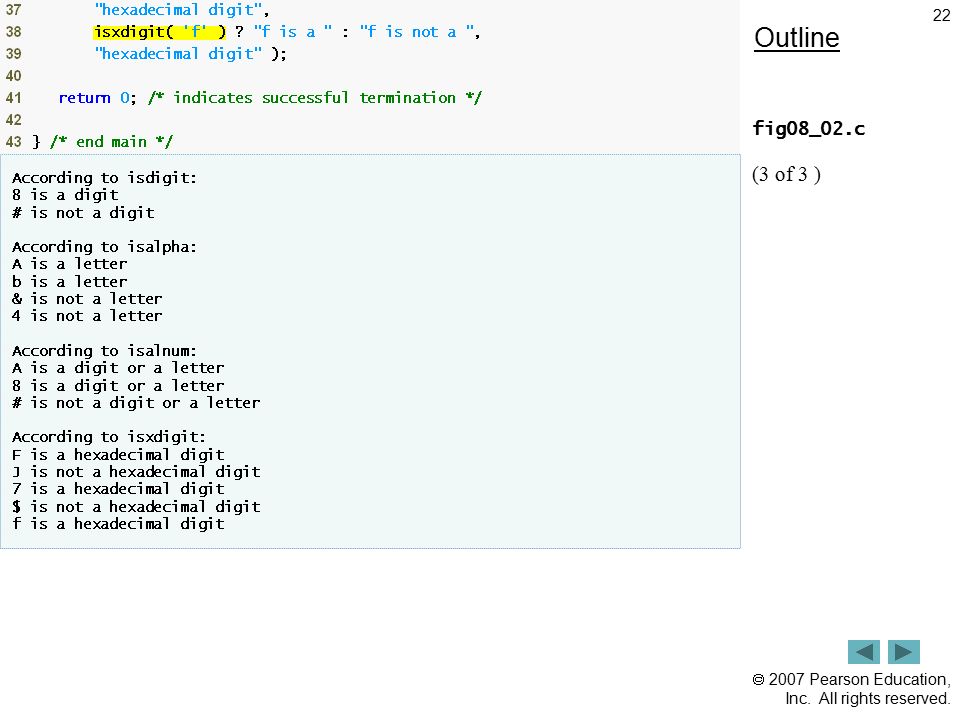The height and width of the screenshot is (720, 960).
Task: Click "J is not a hexadecimal digit" line
Action: tap(136, 472)
